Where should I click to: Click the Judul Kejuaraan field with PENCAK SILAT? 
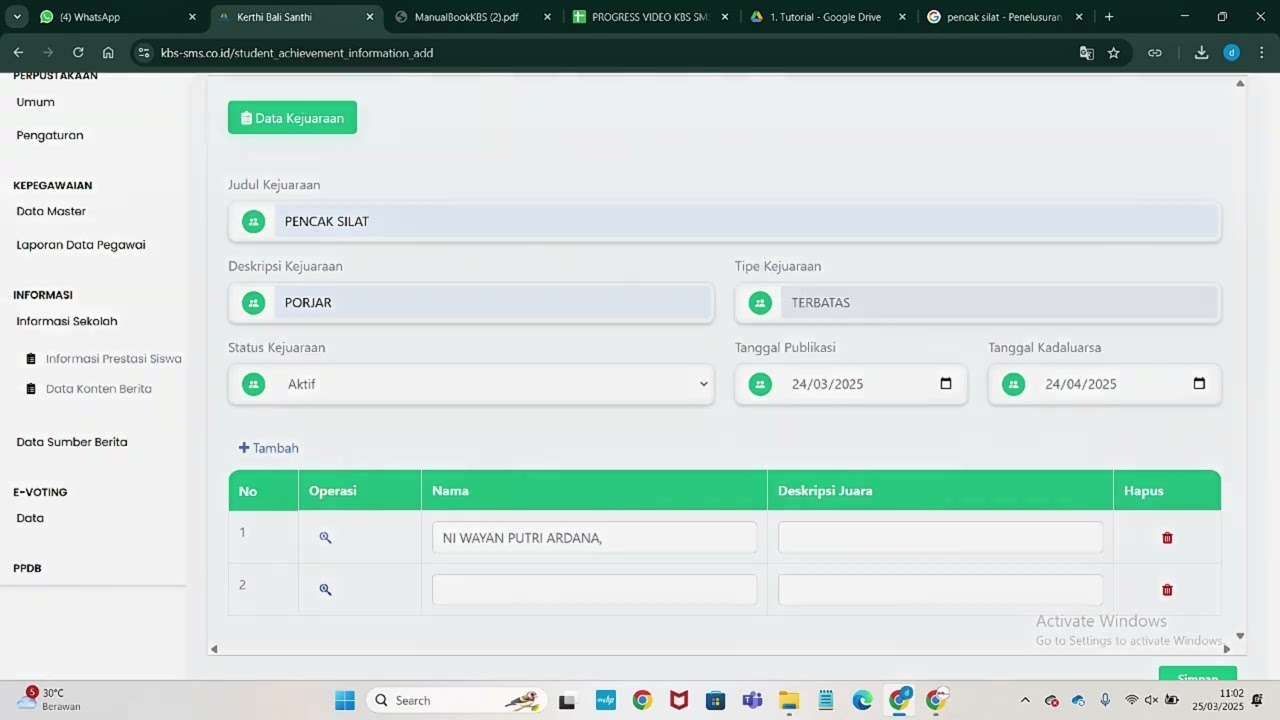coord(724,221)
